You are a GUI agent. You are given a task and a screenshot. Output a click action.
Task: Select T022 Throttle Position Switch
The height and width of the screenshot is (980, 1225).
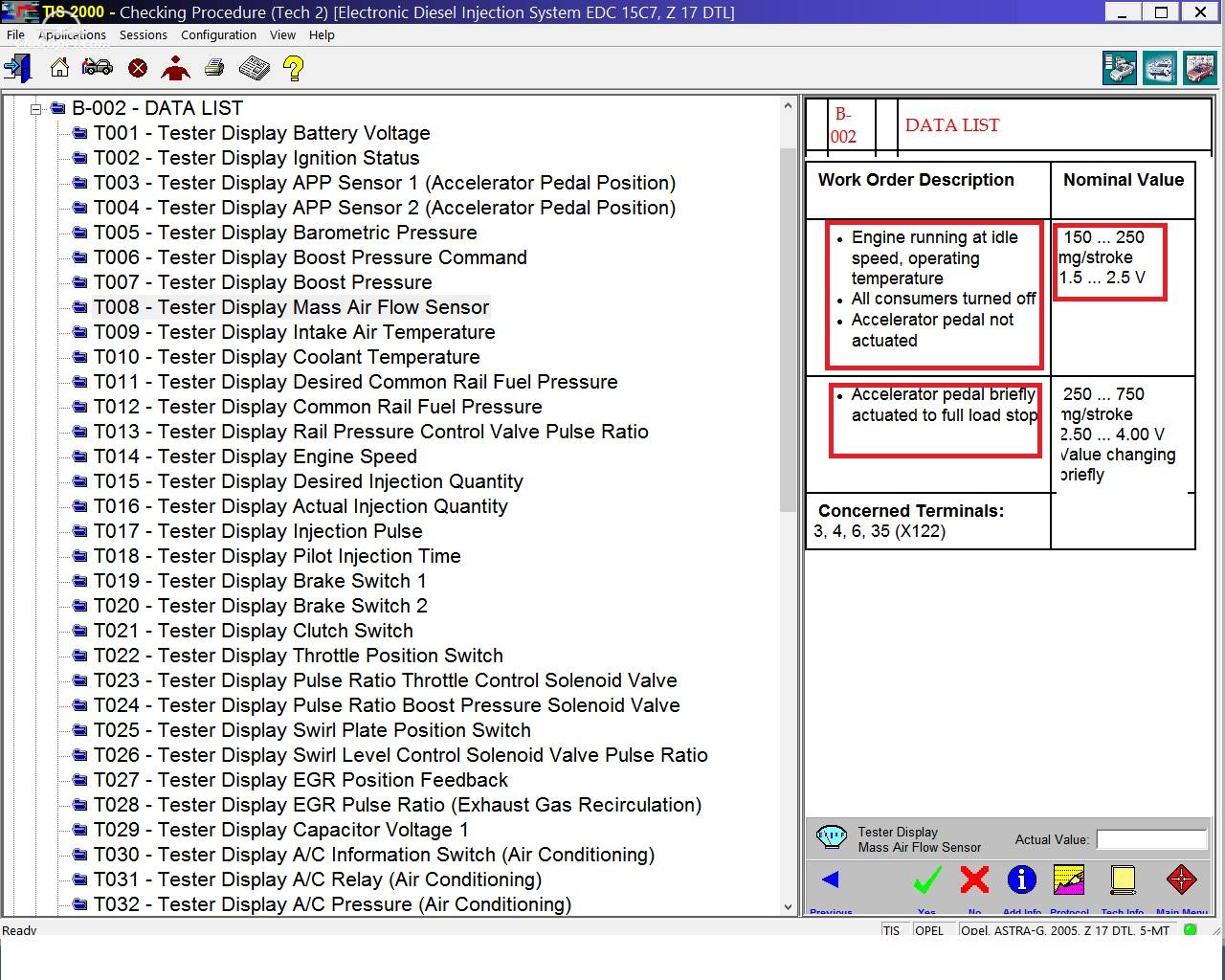(299, 656)
